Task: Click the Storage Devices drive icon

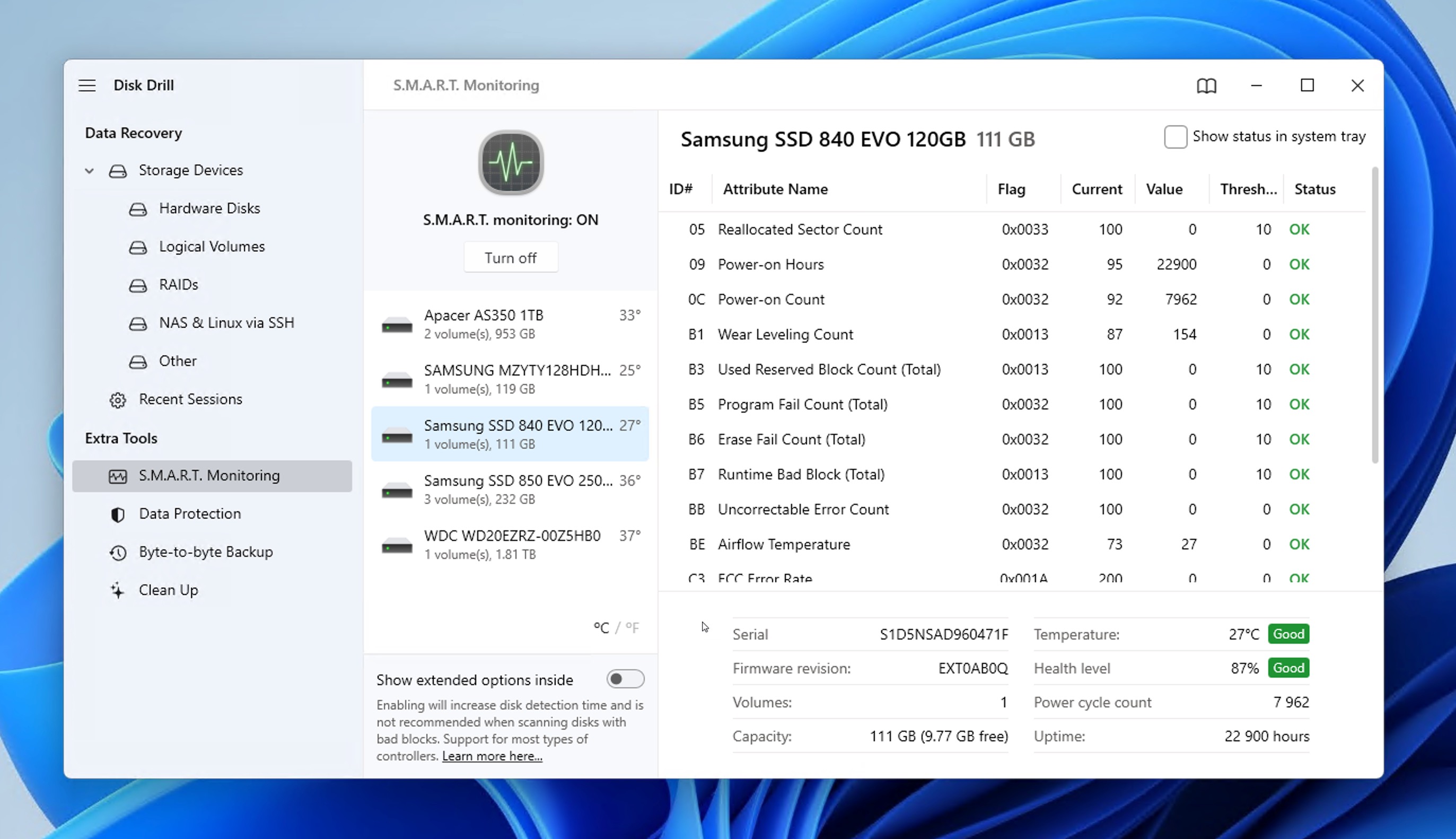Action: tap(118, 171)
